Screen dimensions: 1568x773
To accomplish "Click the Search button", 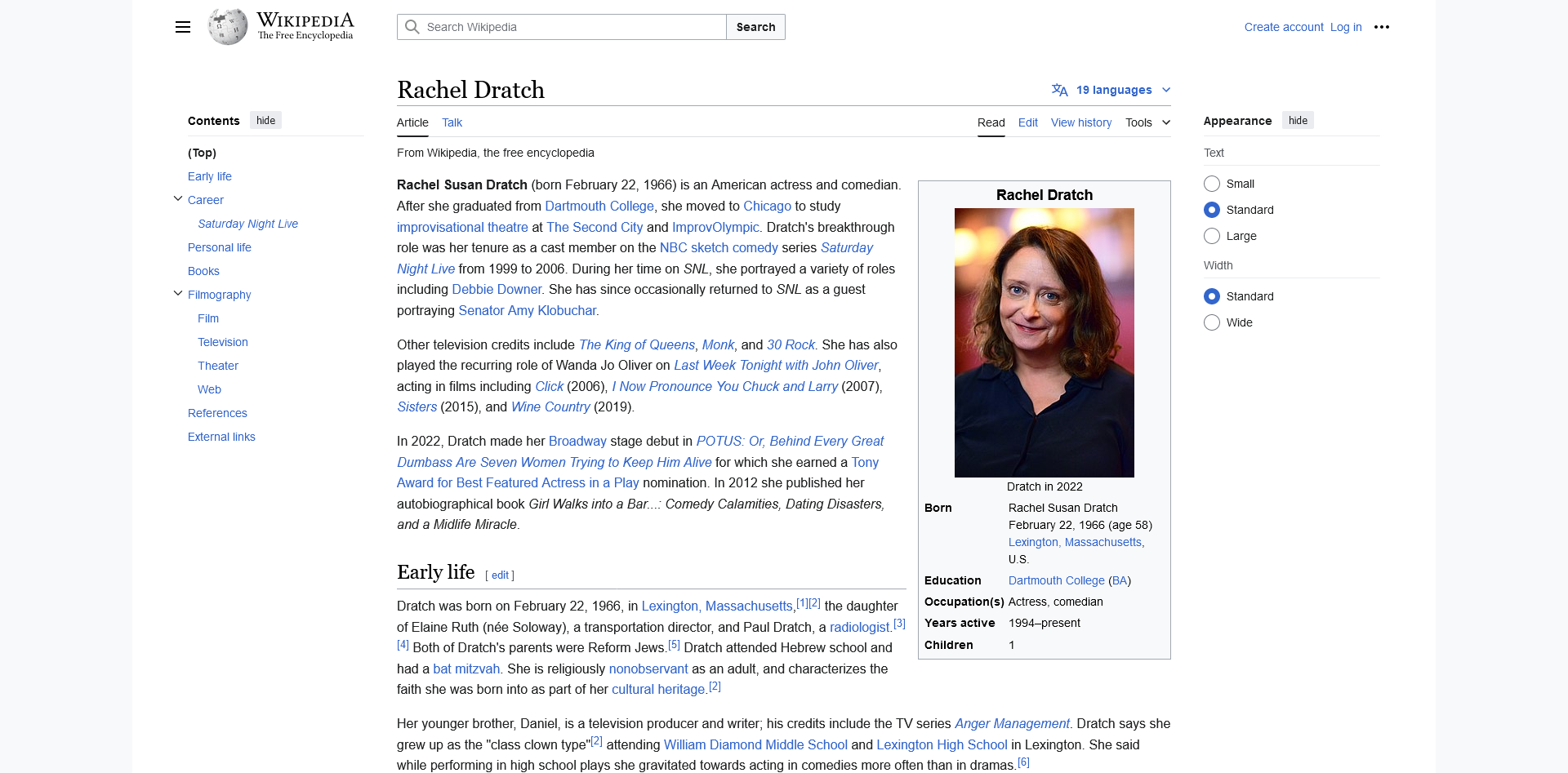I will click(x=755, y=27).
